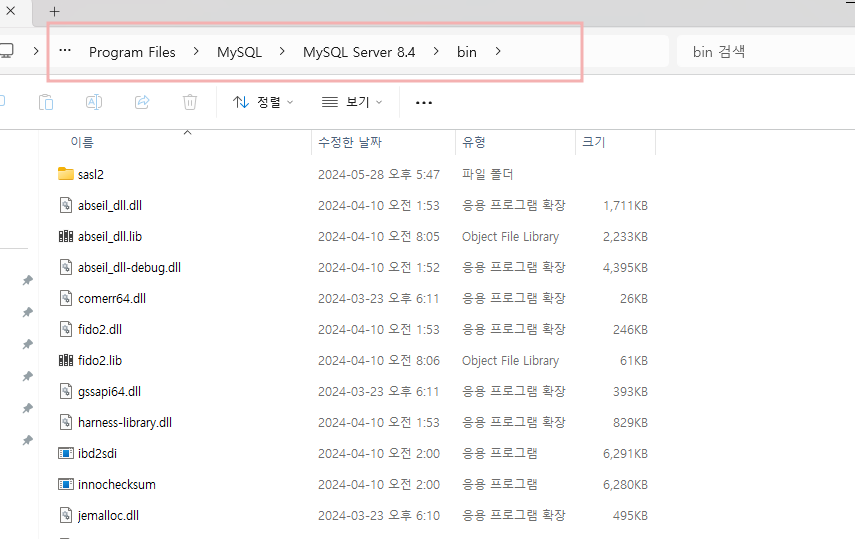The height and width of the screenshot is (539, 855).
Task: Select the file name abseil_dll.dll
Action: pyautogui.click(x=110, y=205)
